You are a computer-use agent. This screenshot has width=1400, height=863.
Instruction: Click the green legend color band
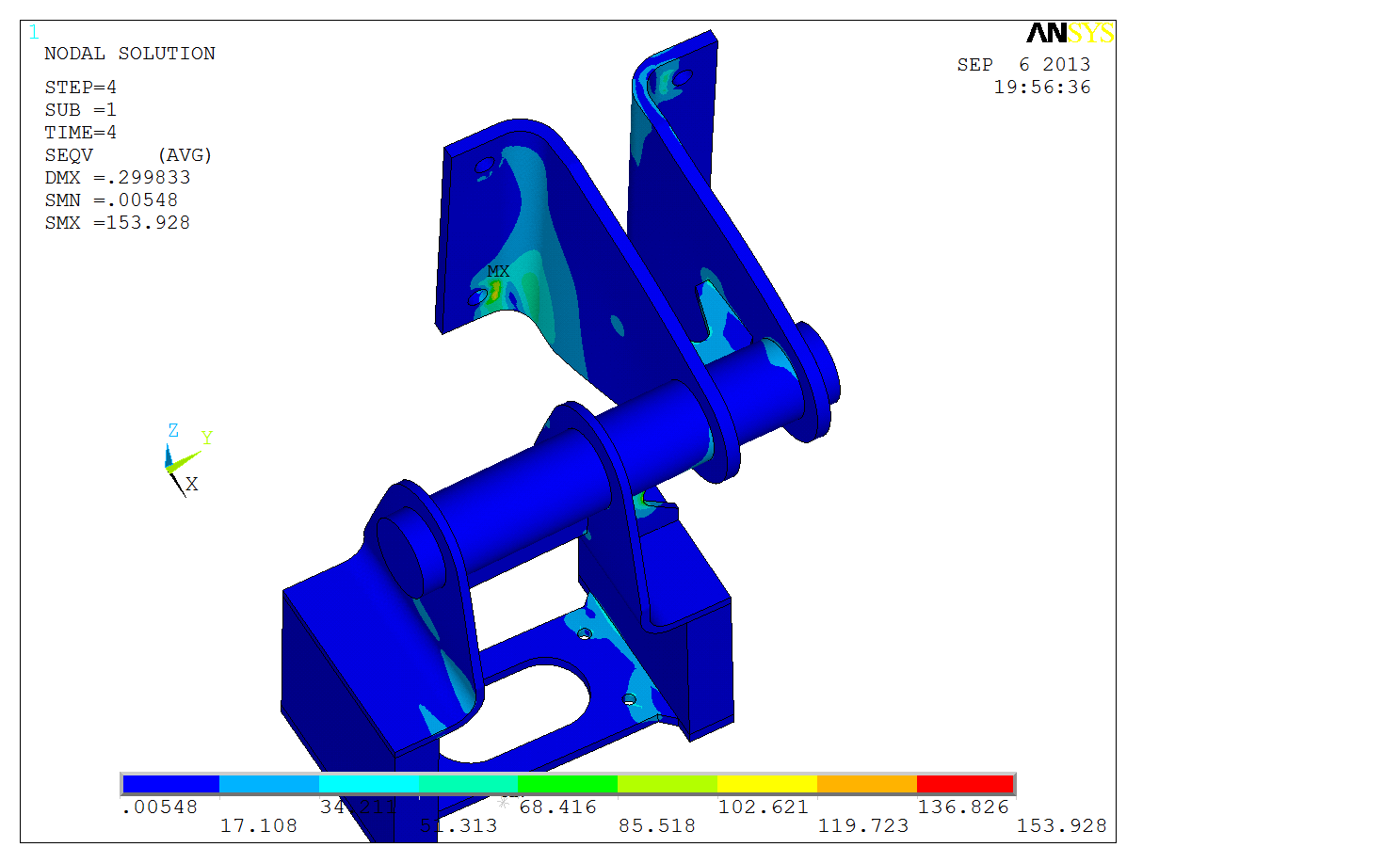tap(568, 784)
